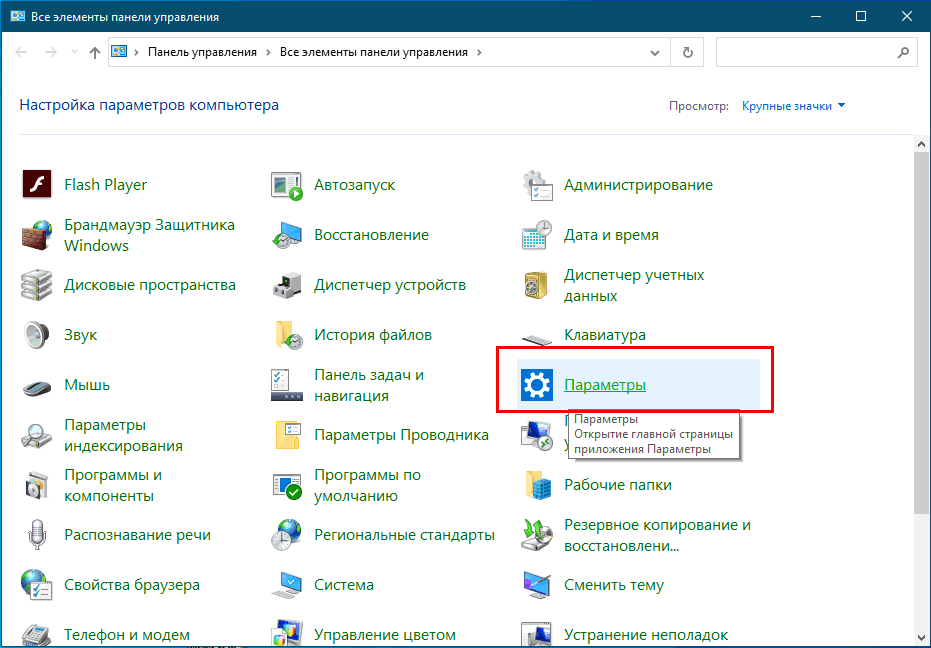Open the Свойства браузера icon
Image resolution: width=931 pixels, height=648 pixels.
(x=37, y=585)
